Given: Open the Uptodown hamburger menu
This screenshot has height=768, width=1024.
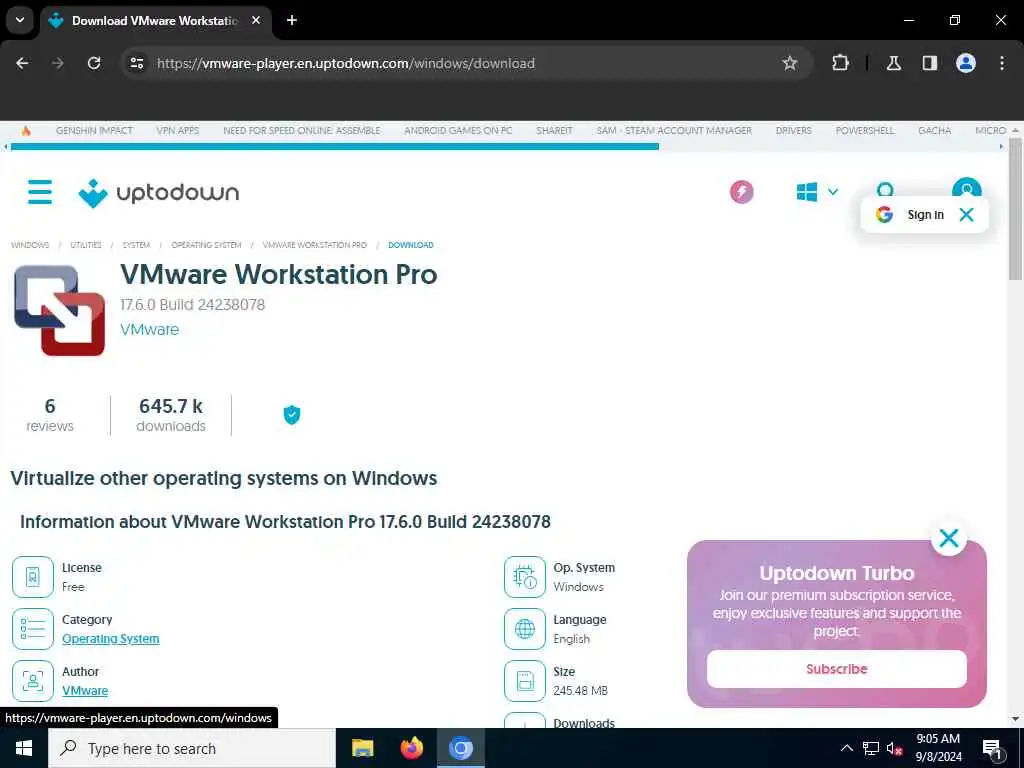Looking at the screenshot, I should coord(40,192).
